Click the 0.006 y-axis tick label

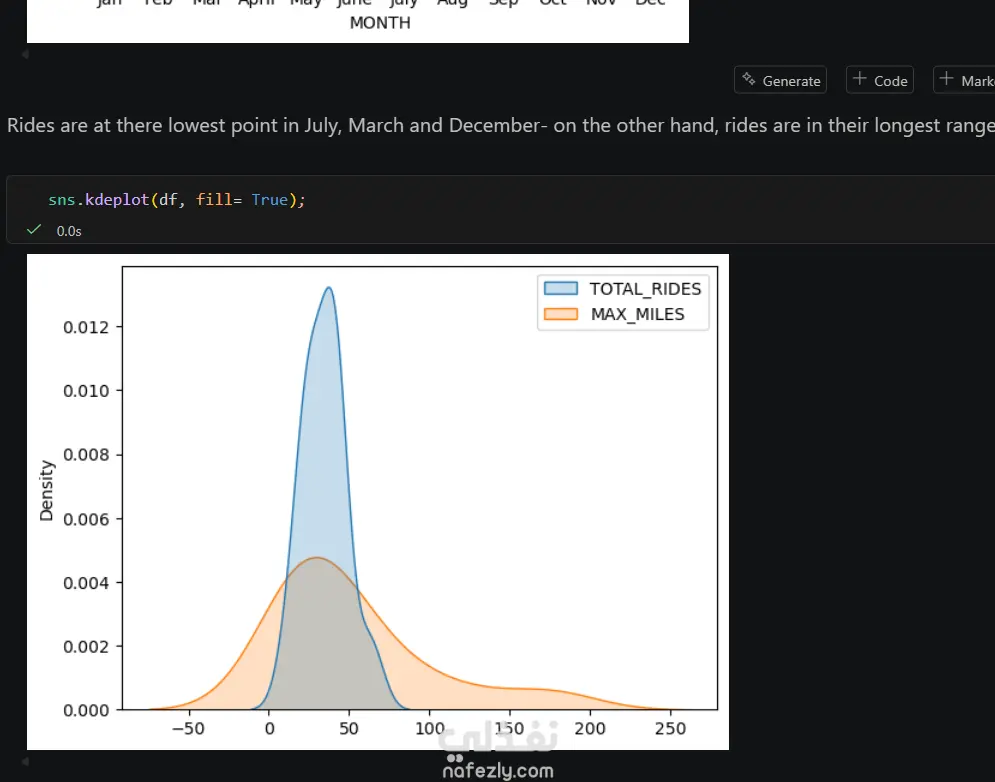coord(86,519)
